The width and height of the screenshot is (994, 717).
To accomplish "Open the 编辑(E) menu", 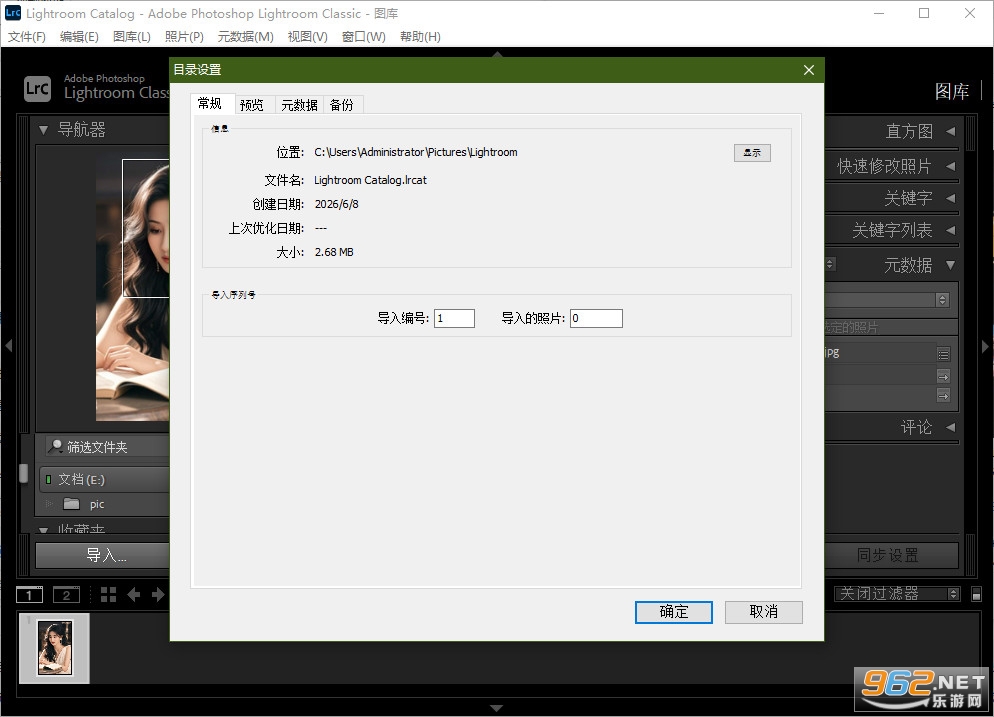I will point(79,37).
